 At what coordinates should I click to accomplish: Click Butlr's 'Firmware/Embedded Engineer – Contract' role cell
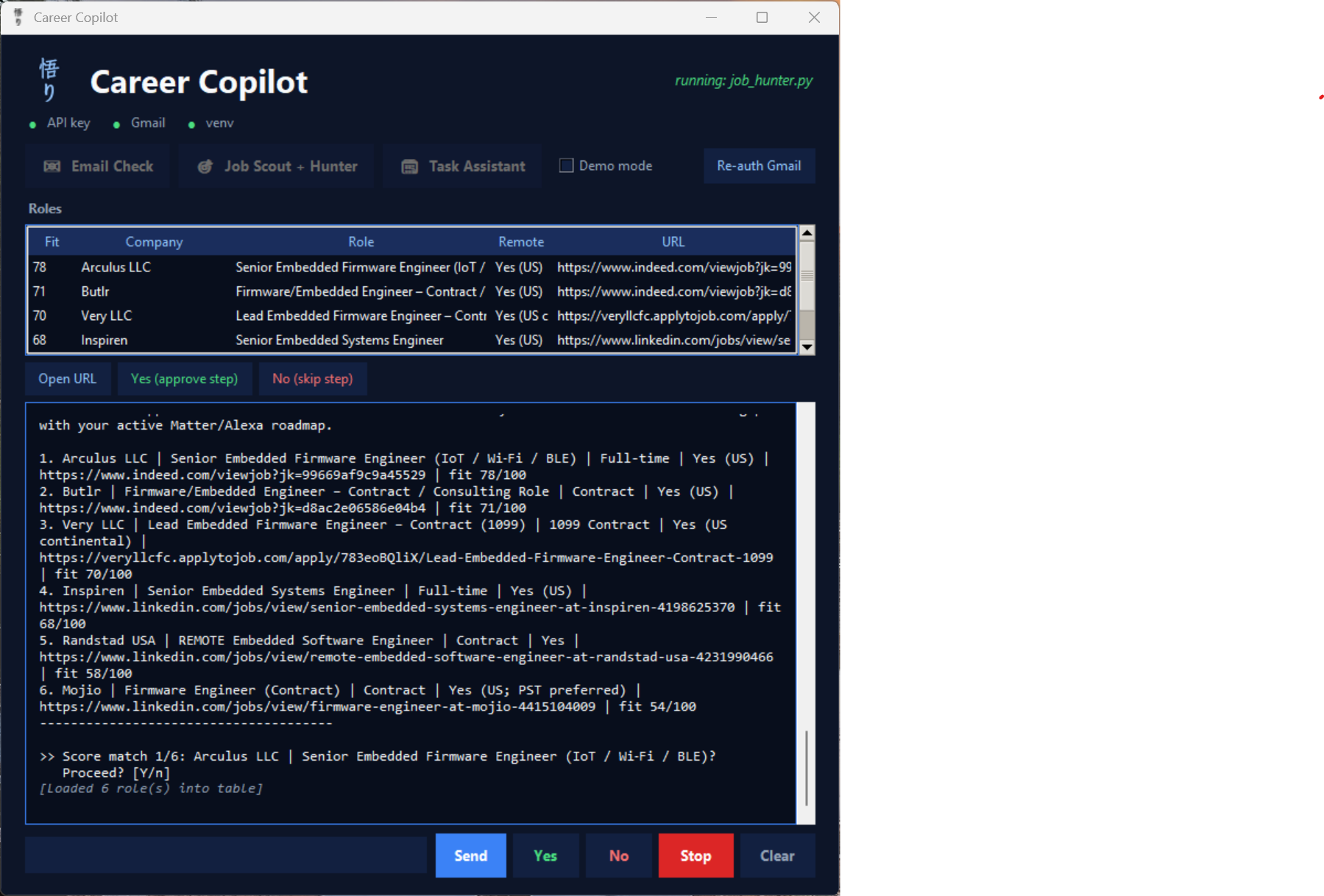pyautogui.click(x=360, y=291)
